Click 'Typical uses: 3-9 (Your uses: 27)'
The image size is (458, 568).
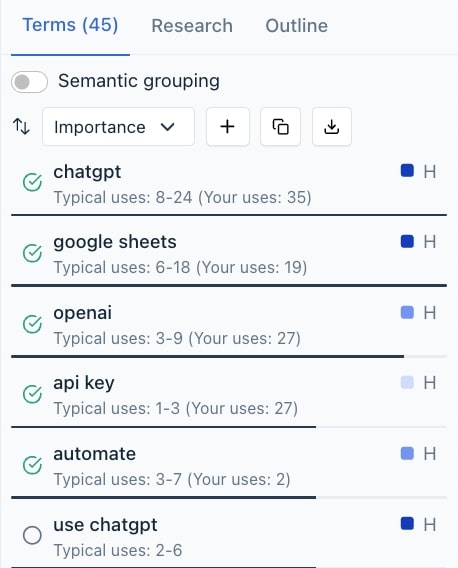[177, 339]
